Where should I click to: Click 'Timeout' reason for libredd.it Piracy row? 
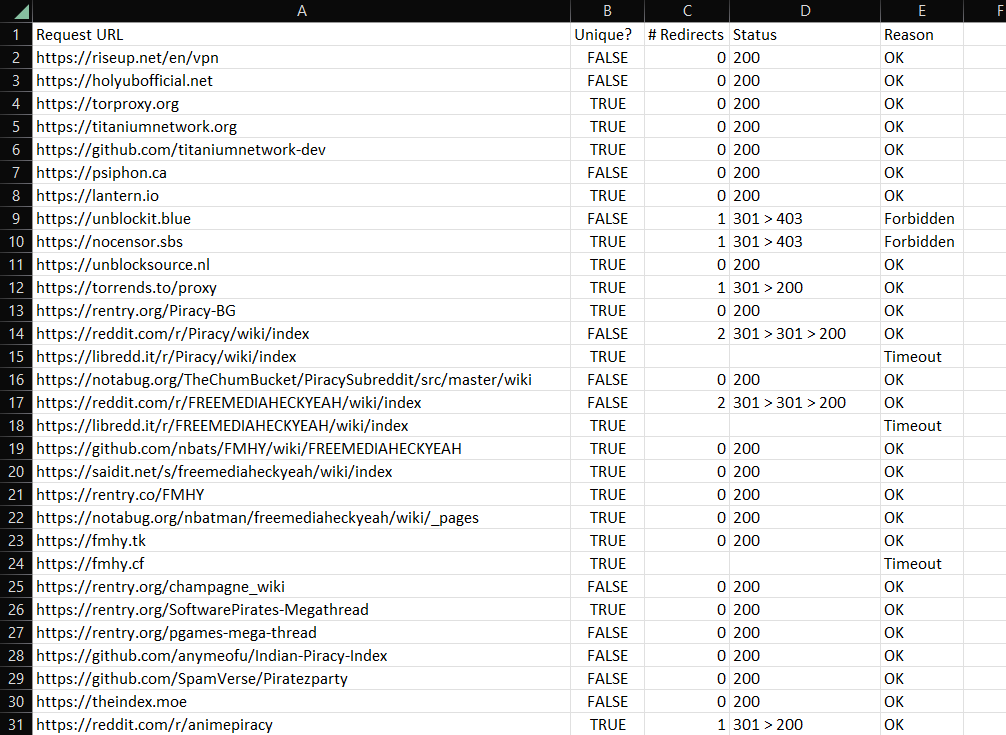pyautogui.click(x=921, y=357)
